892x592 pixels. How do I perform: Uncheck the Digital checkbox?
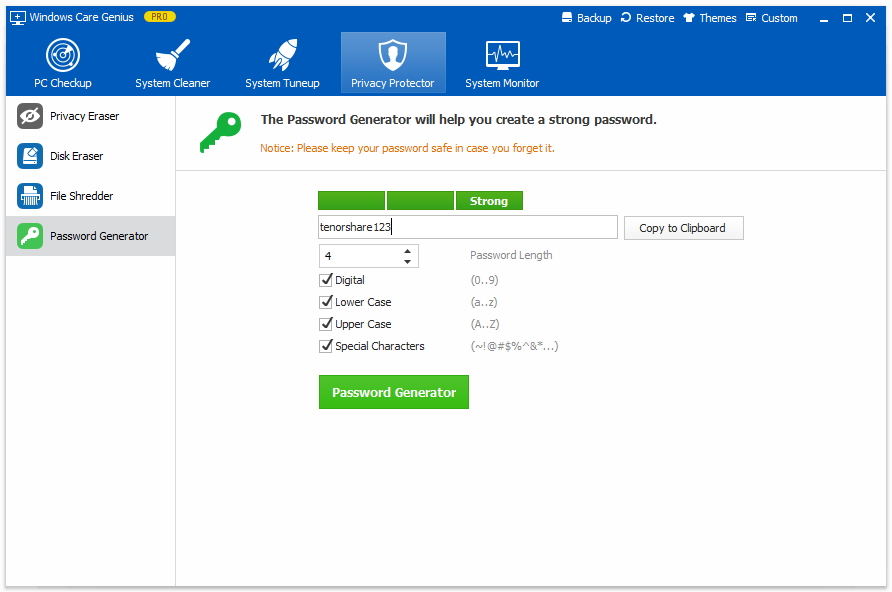(x=325, y=280)
